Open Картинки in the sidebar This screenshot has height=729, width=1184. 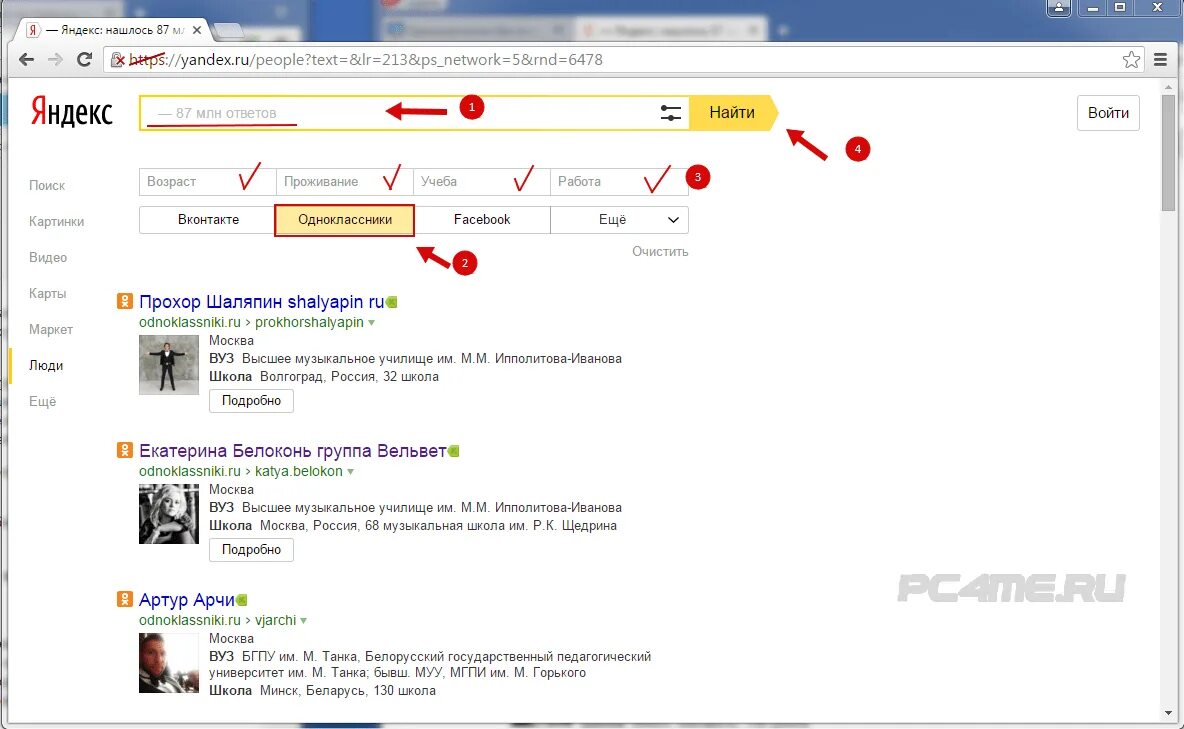tap(57, 221)
